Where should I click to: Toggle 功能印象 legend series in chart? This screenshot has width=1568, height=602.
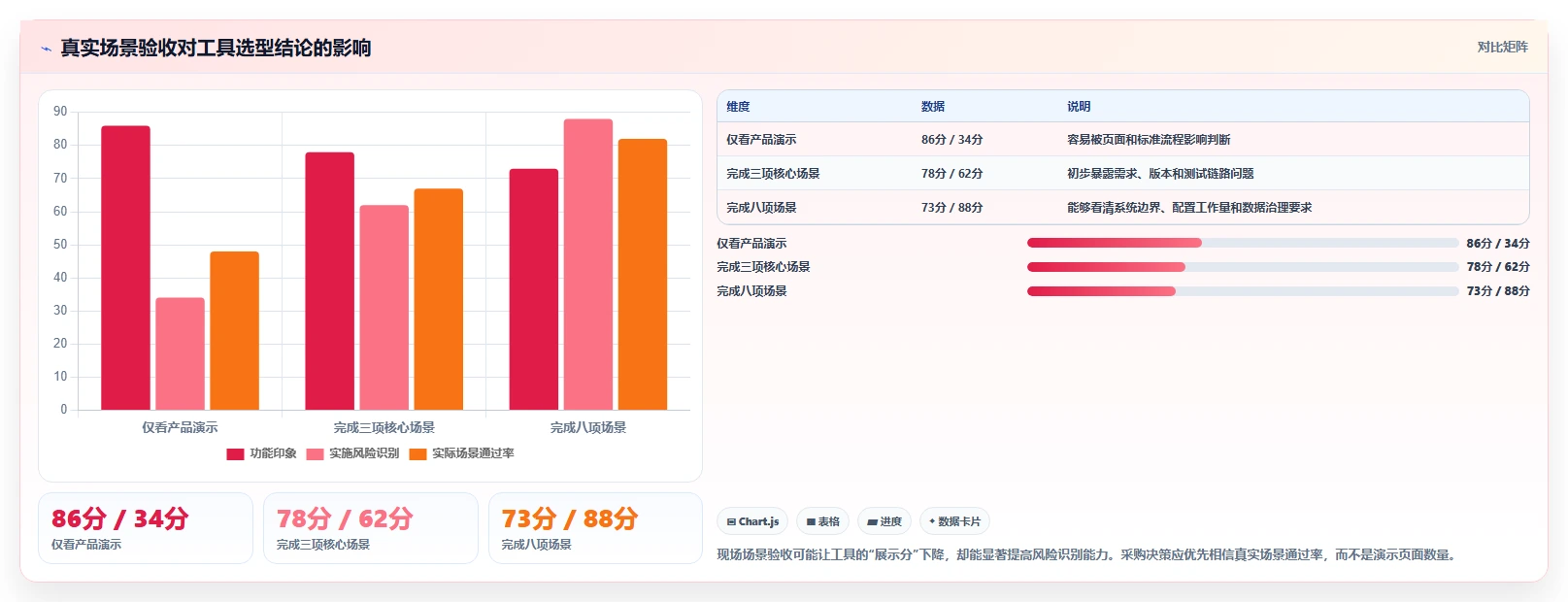(x=262, y=453)
